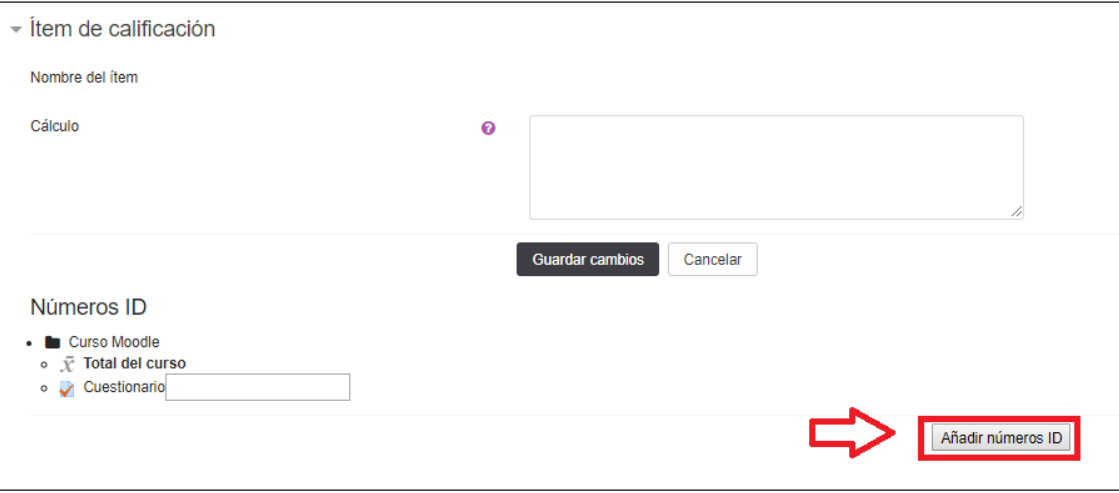The height and width of the screenshot is (493, 1119).
Task: Click the Cuestionario quiz icon
Action: [67, 388]
